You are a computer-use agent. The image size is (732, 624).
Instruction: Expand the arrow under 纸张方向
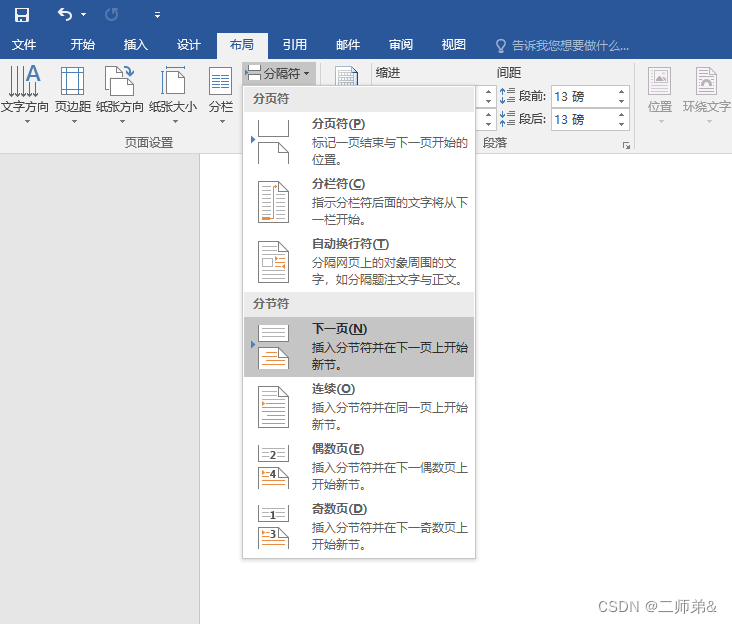click(x=122, y=122)
